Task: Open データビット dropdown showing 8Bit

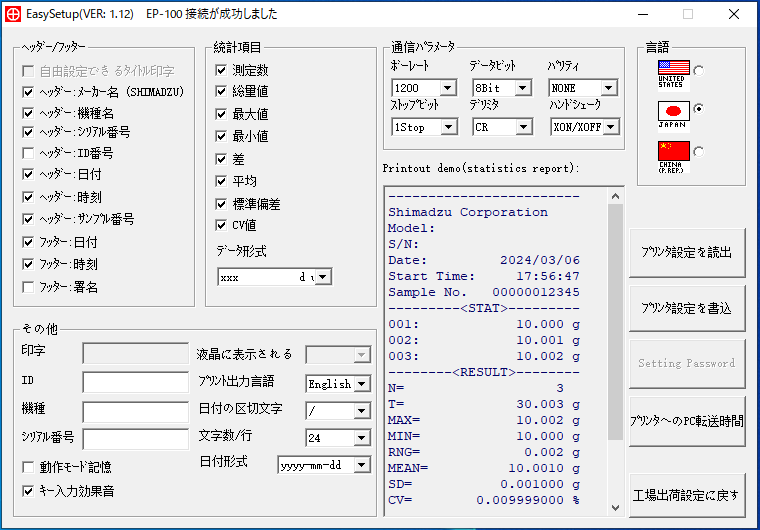Action: pyautogui.click(x=502, y=88)
